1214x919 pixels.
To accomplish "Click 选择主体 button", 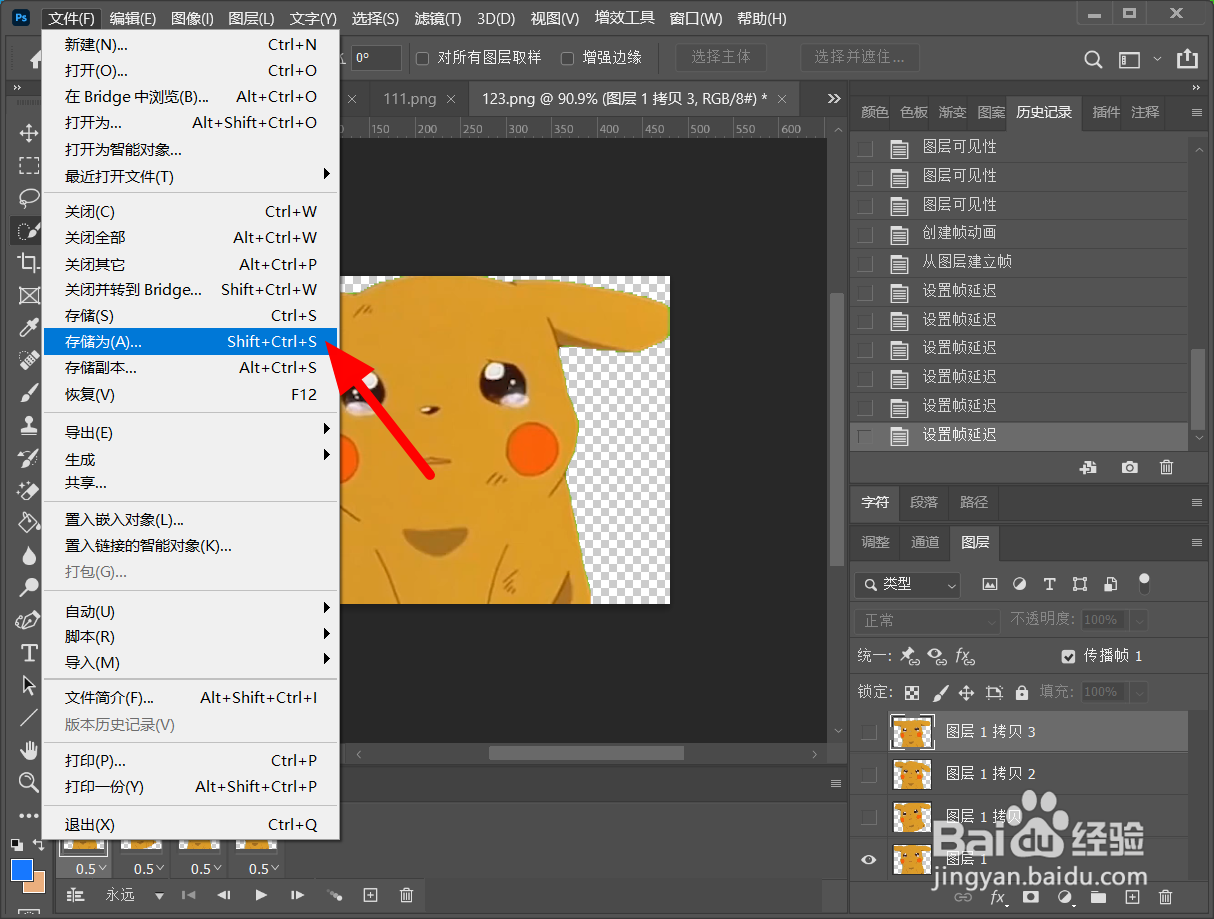I will click(x=720, y=57).
